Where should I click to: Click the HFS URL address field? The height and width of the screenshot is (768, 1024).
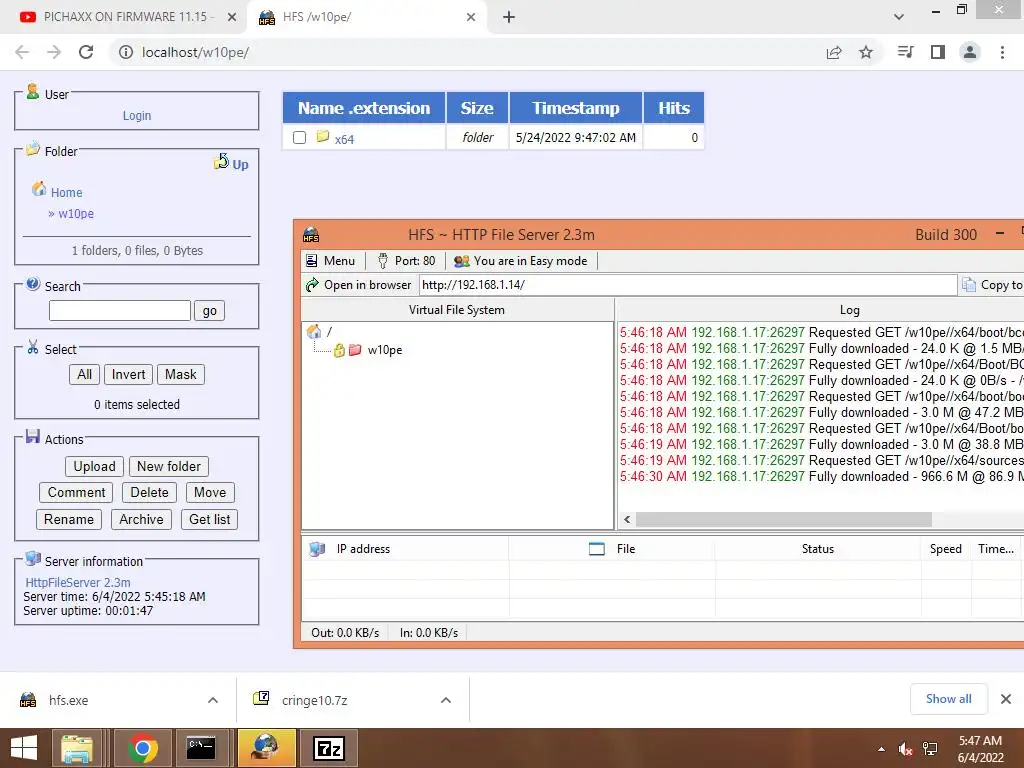point(688,285)
